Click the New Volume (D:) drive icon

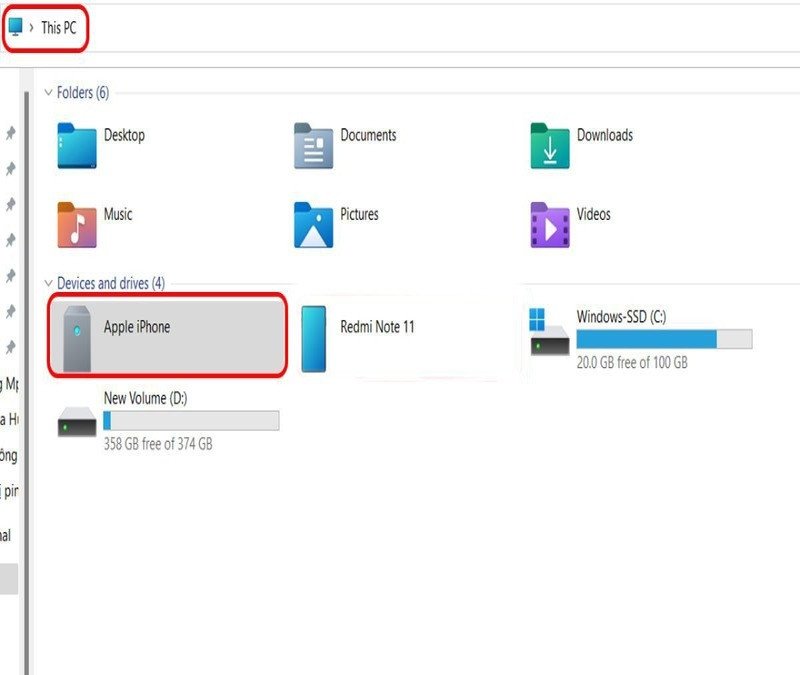[77, 421]
